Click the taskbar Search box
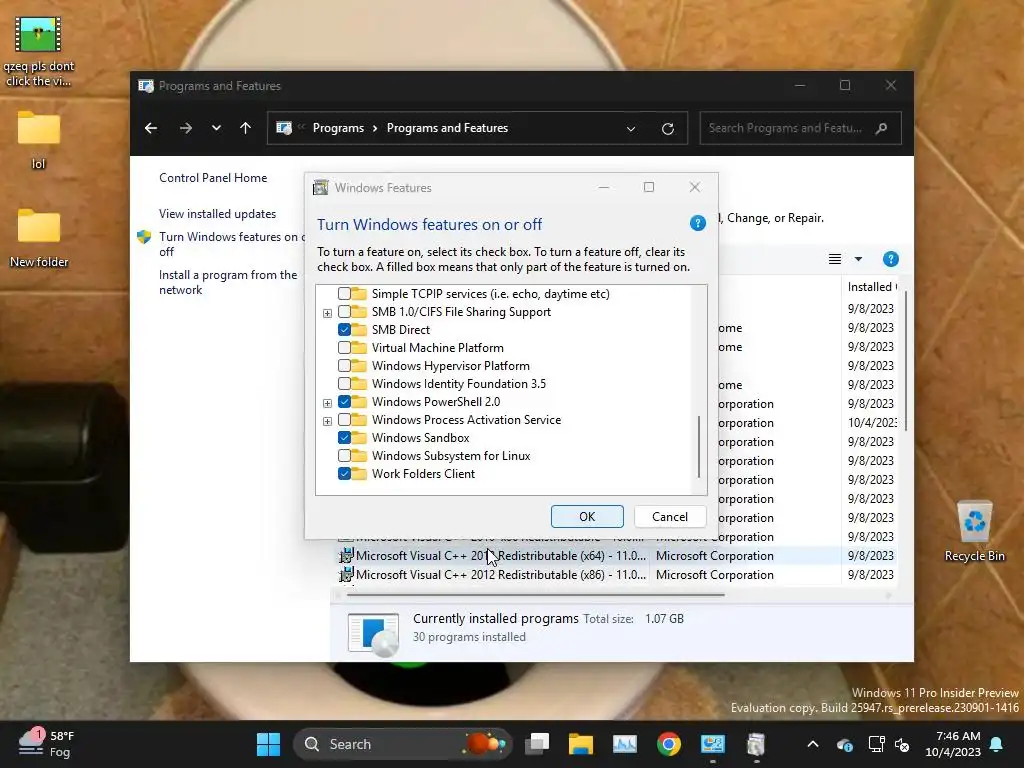 click(x=402, y=744)
